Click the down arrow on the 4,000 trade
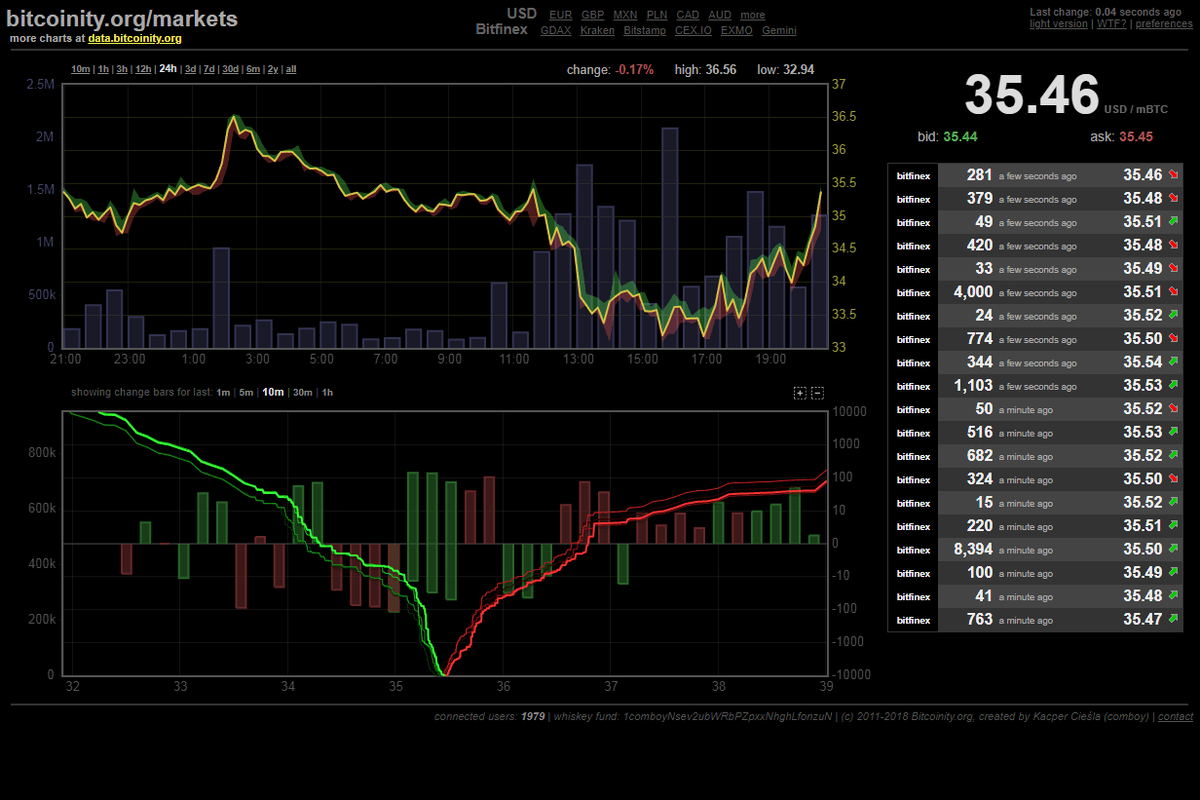Screen dimensions: 1200x800 [x=1173, y=292]
